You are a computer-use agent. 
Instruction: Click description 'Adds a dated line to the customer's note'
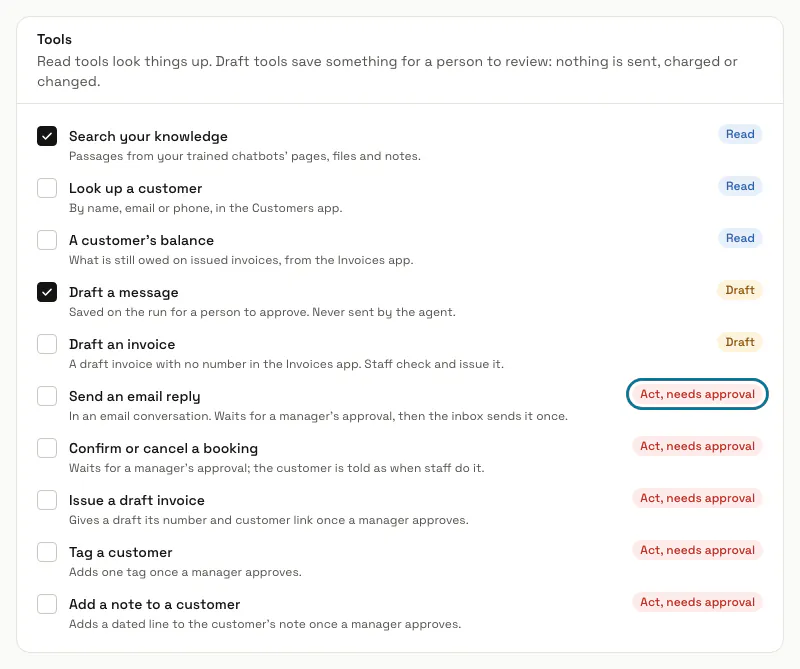point(265,625)
